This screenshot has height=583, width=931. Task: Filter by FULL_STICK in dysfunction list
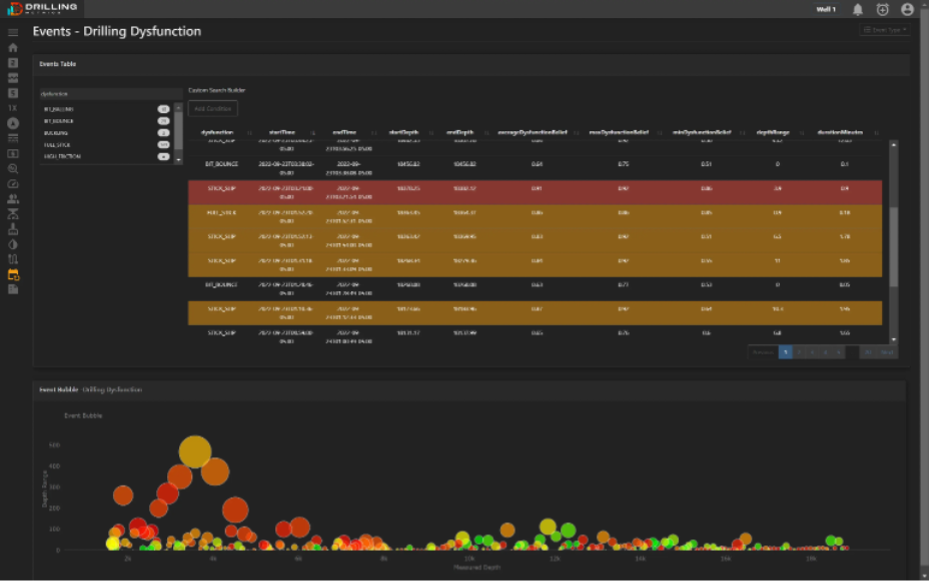pos(56,144)
